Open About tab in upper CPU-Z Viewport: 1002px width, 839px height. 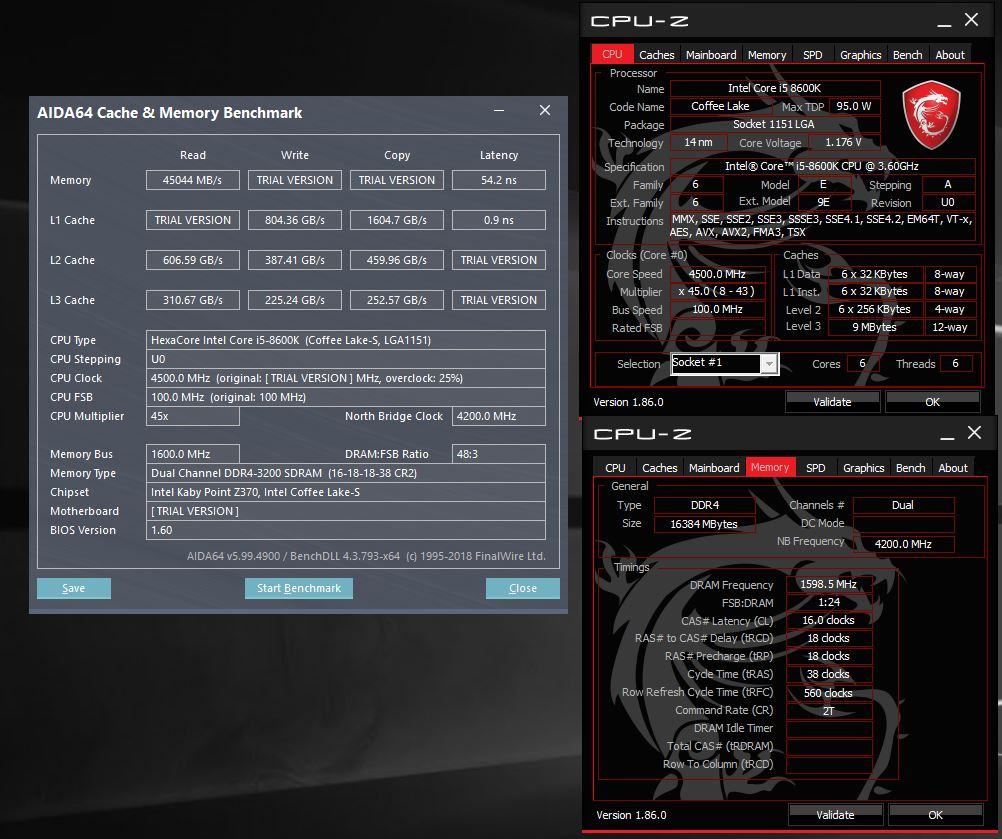[950, 55]
